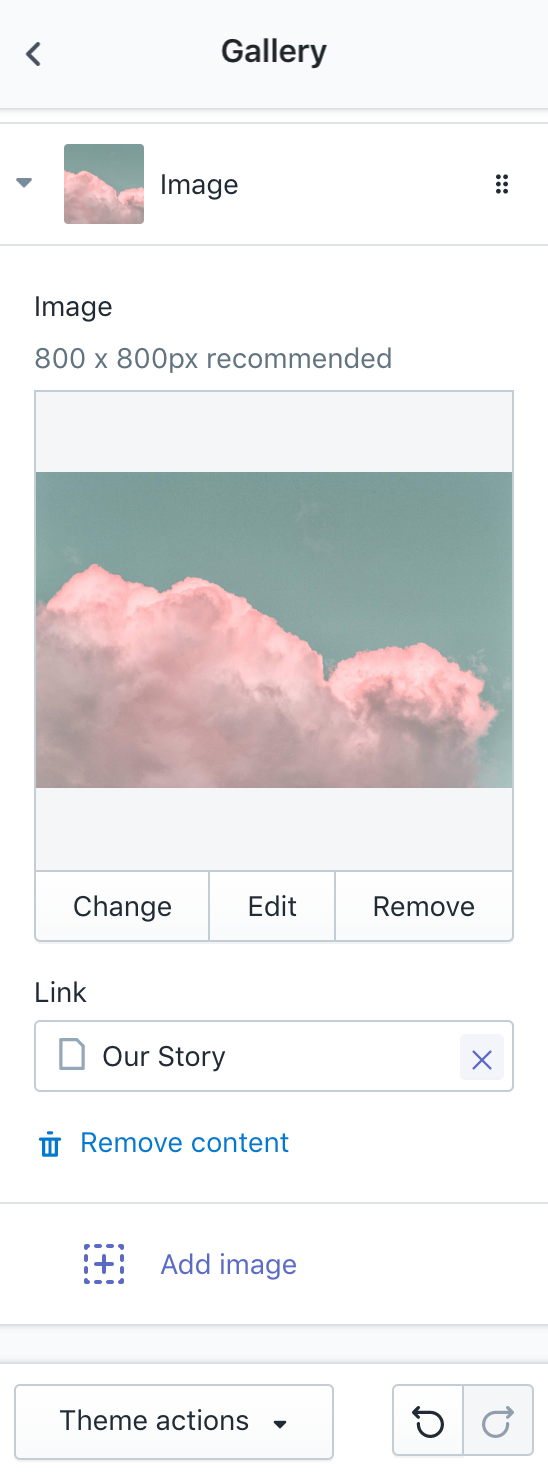
Task: Click the Add image link
Action: click(x=229, y=1265)
